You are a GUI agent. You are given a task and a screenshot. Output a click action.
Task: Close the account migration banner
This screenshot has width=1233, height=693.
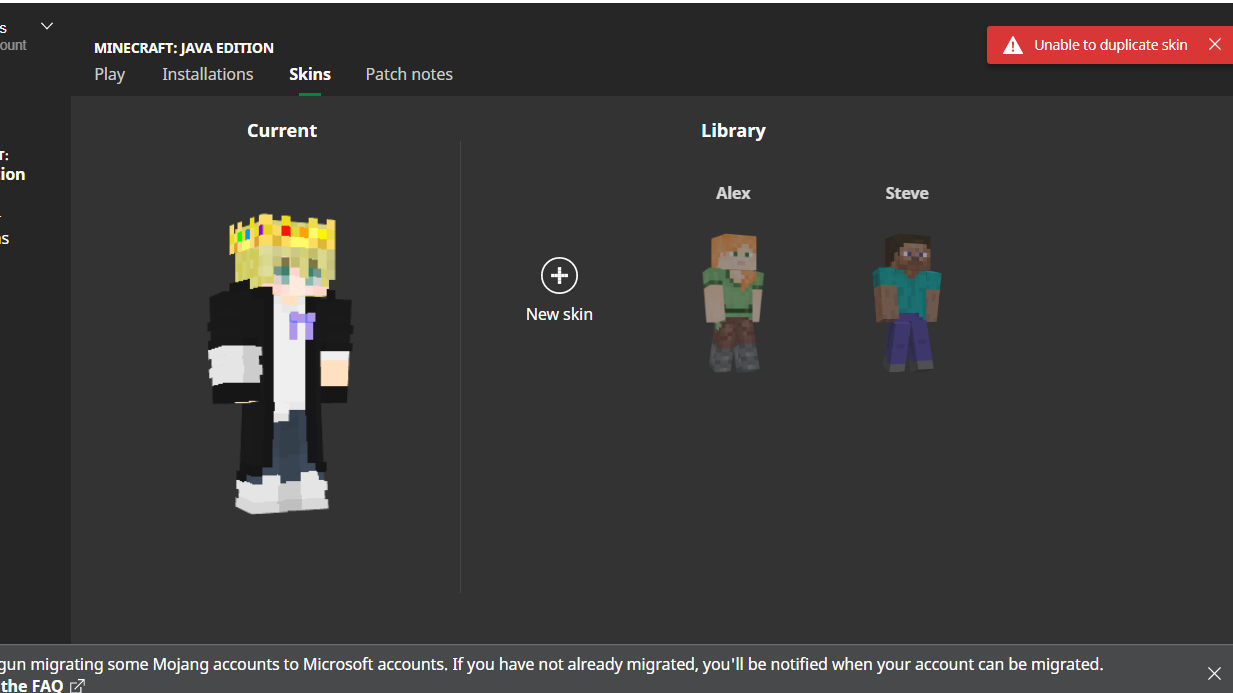[x=1213, y=673]
